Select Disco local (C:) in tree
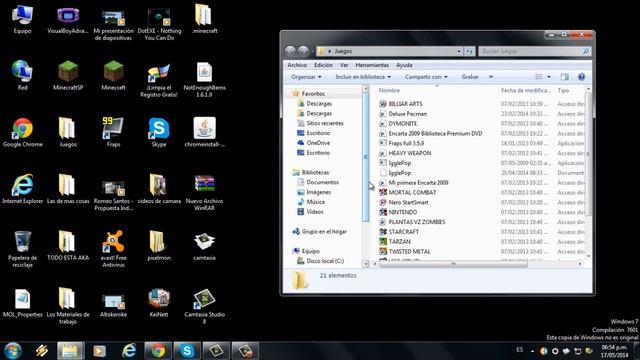Image resolution: width=640 pixels, height=360 pixels. coord(325,261)
